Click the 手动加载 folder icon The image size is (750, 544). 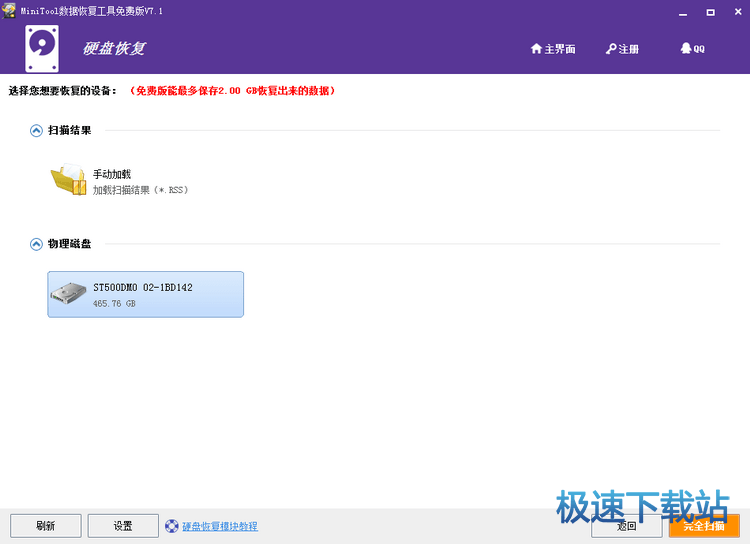(x=68, y=179)
